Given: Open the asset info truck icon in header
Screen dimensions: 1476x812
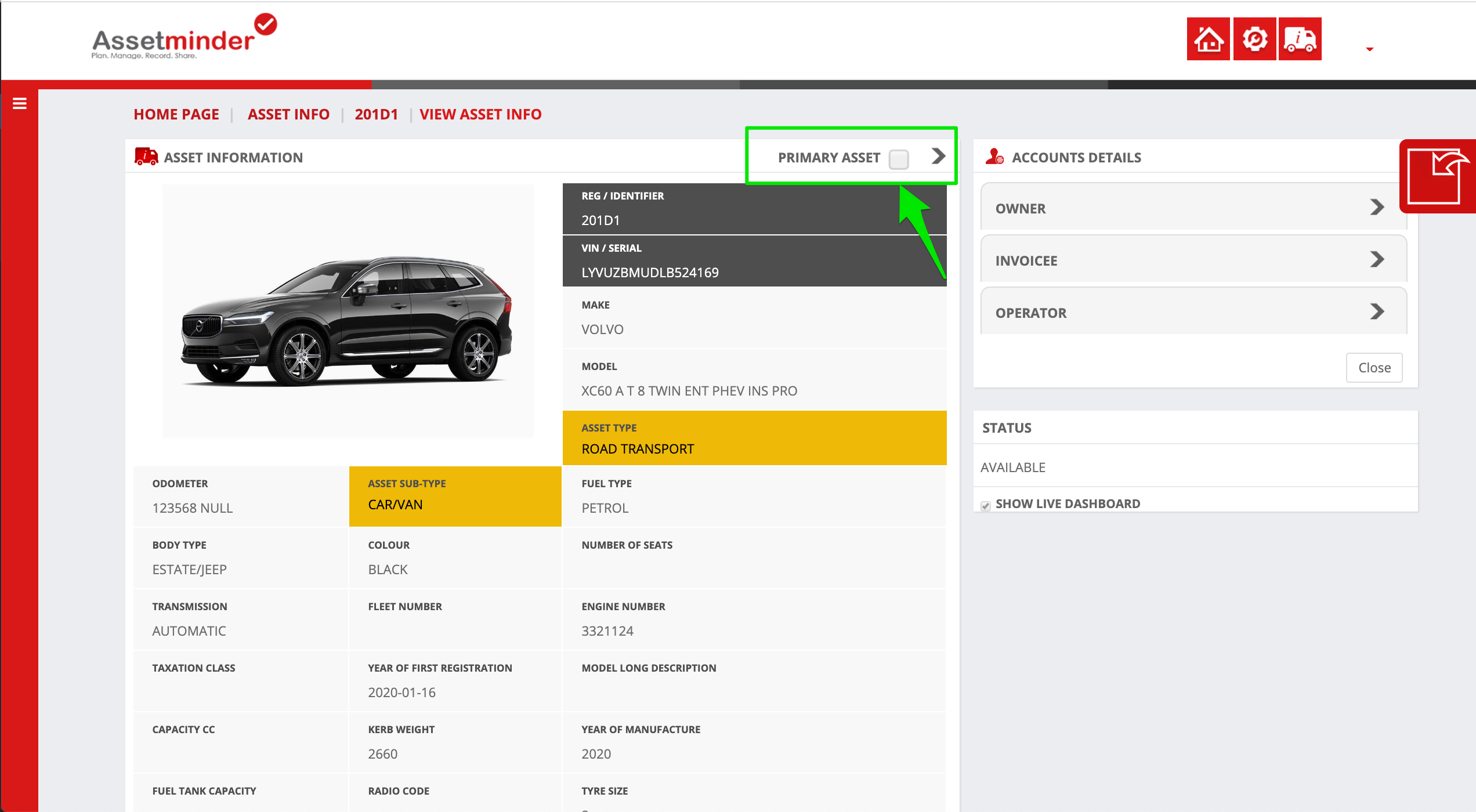Looking at the screenshot, I should point(1300,39).
